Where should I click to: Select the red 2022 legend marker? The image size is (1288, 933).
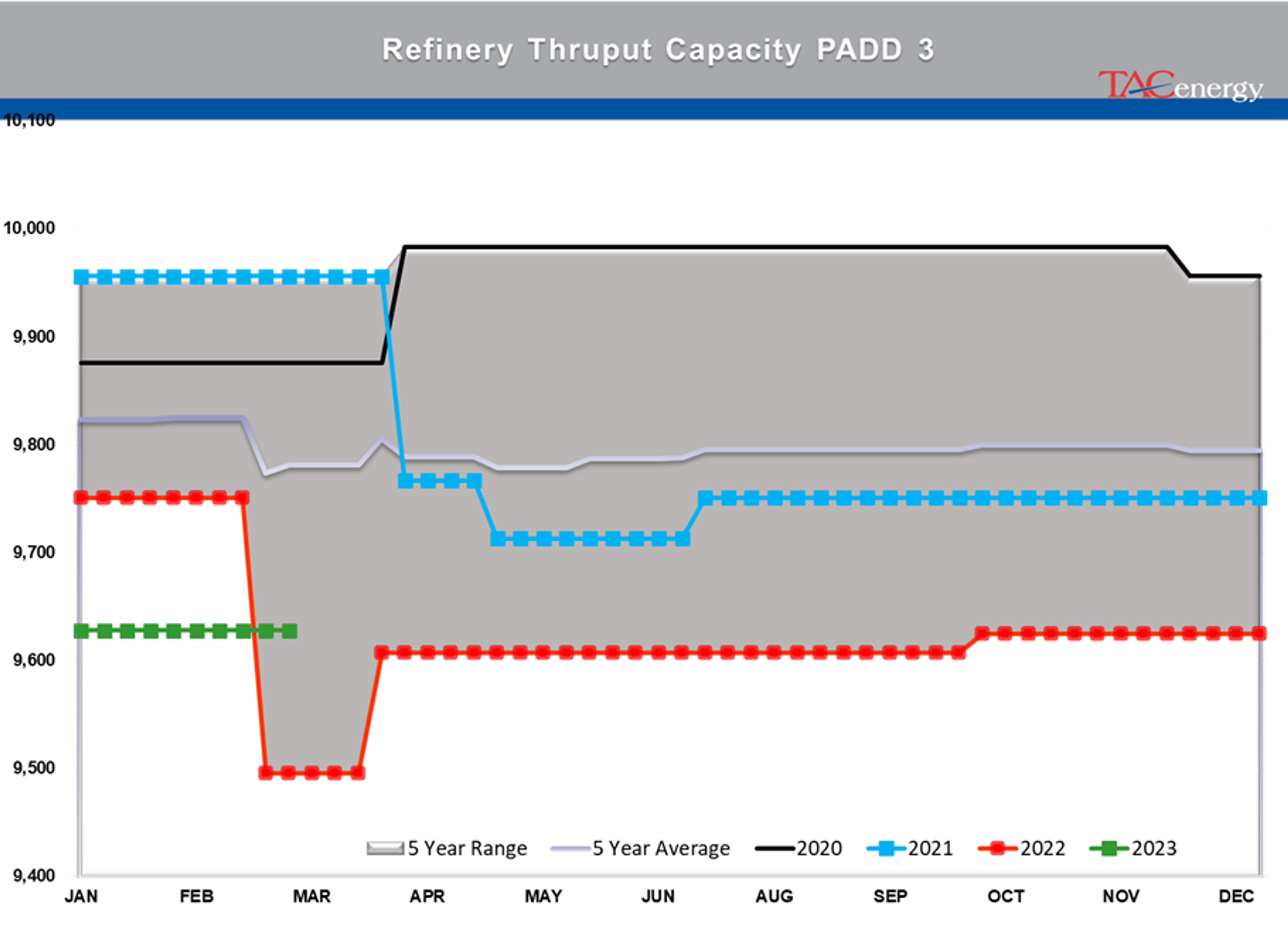[x=998, y=849]
